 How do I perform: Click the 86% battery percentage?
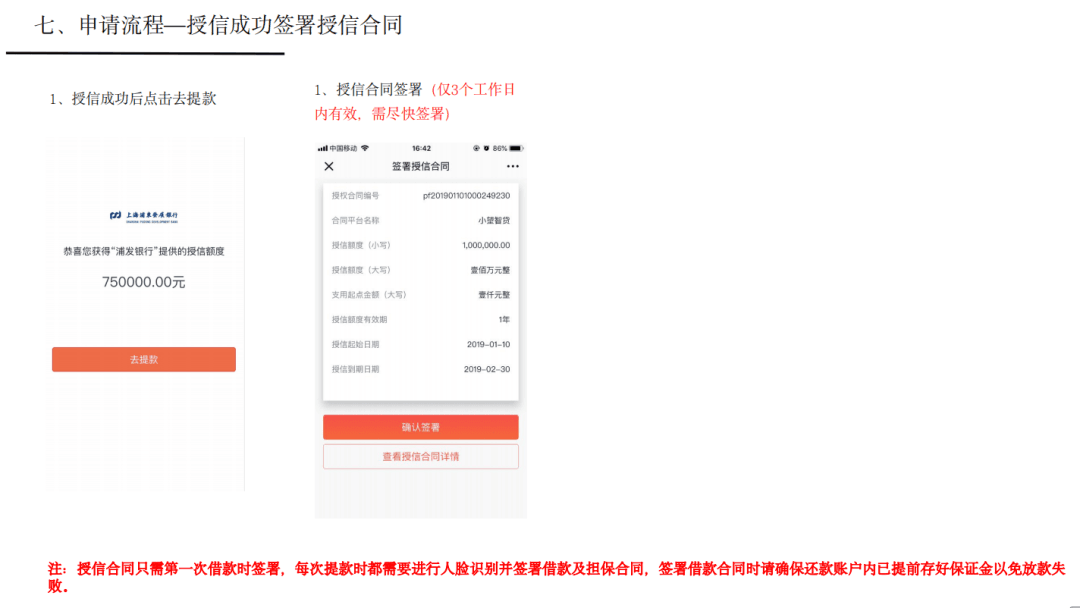pyautogui.click(x=500, y=148)
